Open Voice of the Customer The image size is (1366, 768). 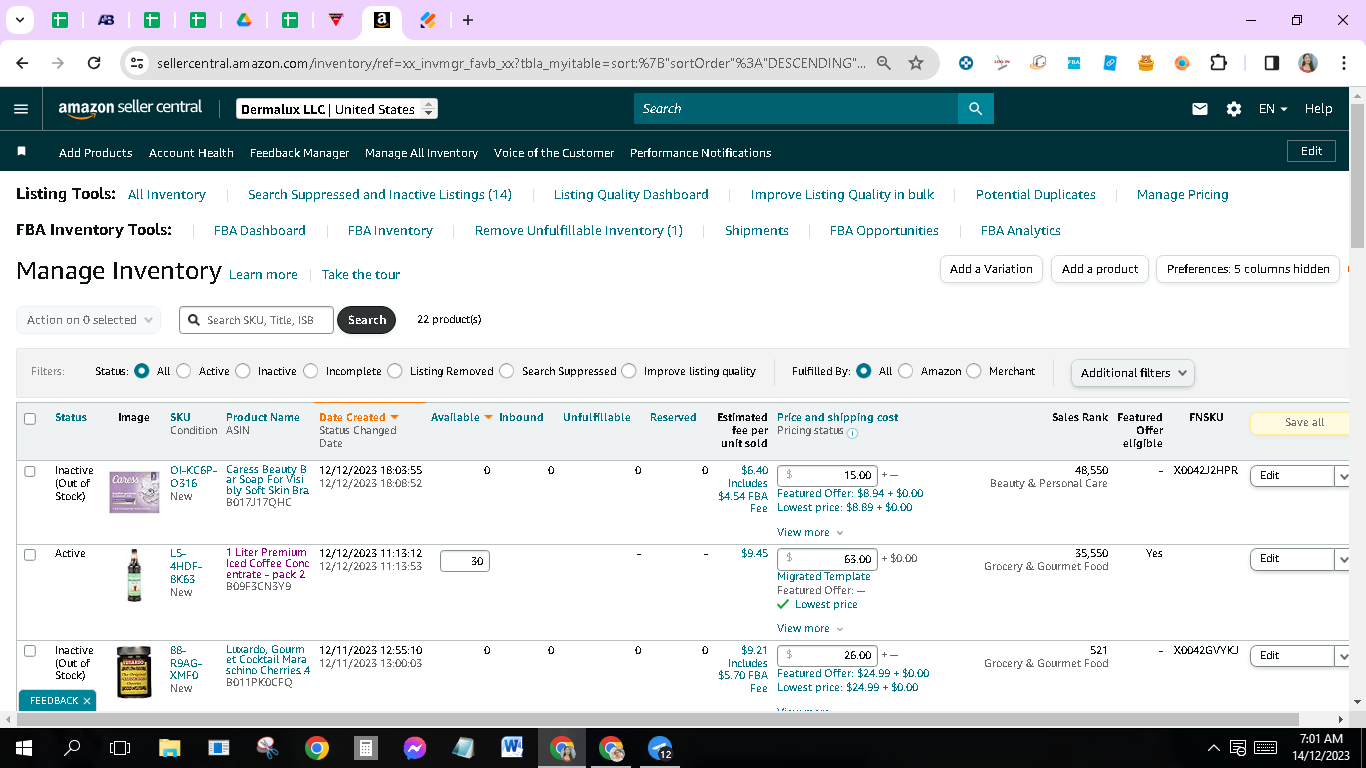click(554, 153)
